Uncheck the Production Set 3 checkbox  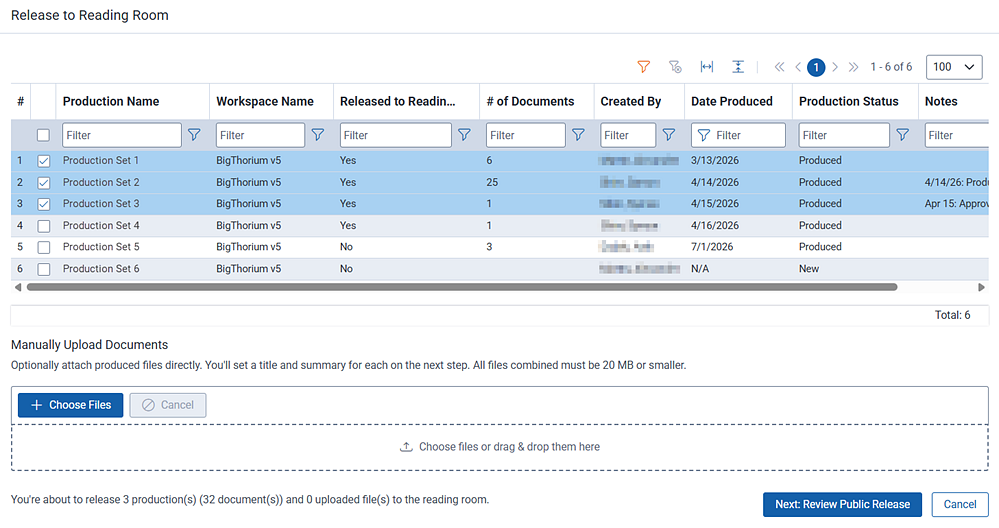point(43,204)
